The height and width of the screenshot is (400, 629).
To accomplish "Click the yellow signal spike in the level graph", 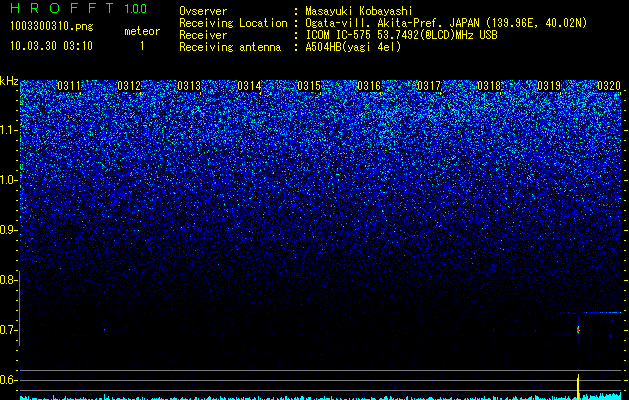I will pos(578,386).
